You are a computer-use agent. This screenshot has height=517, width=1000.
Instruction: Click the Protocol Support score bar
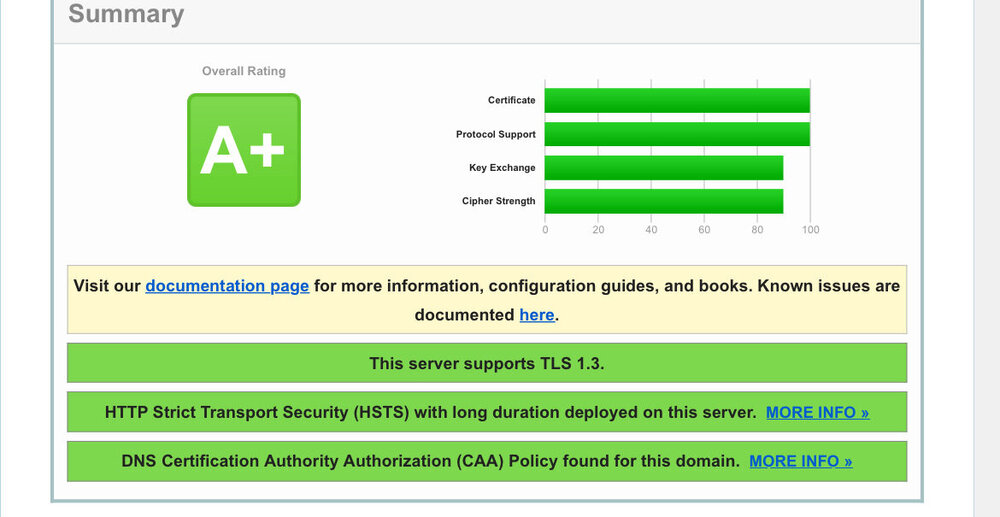(x=677, y=134)
